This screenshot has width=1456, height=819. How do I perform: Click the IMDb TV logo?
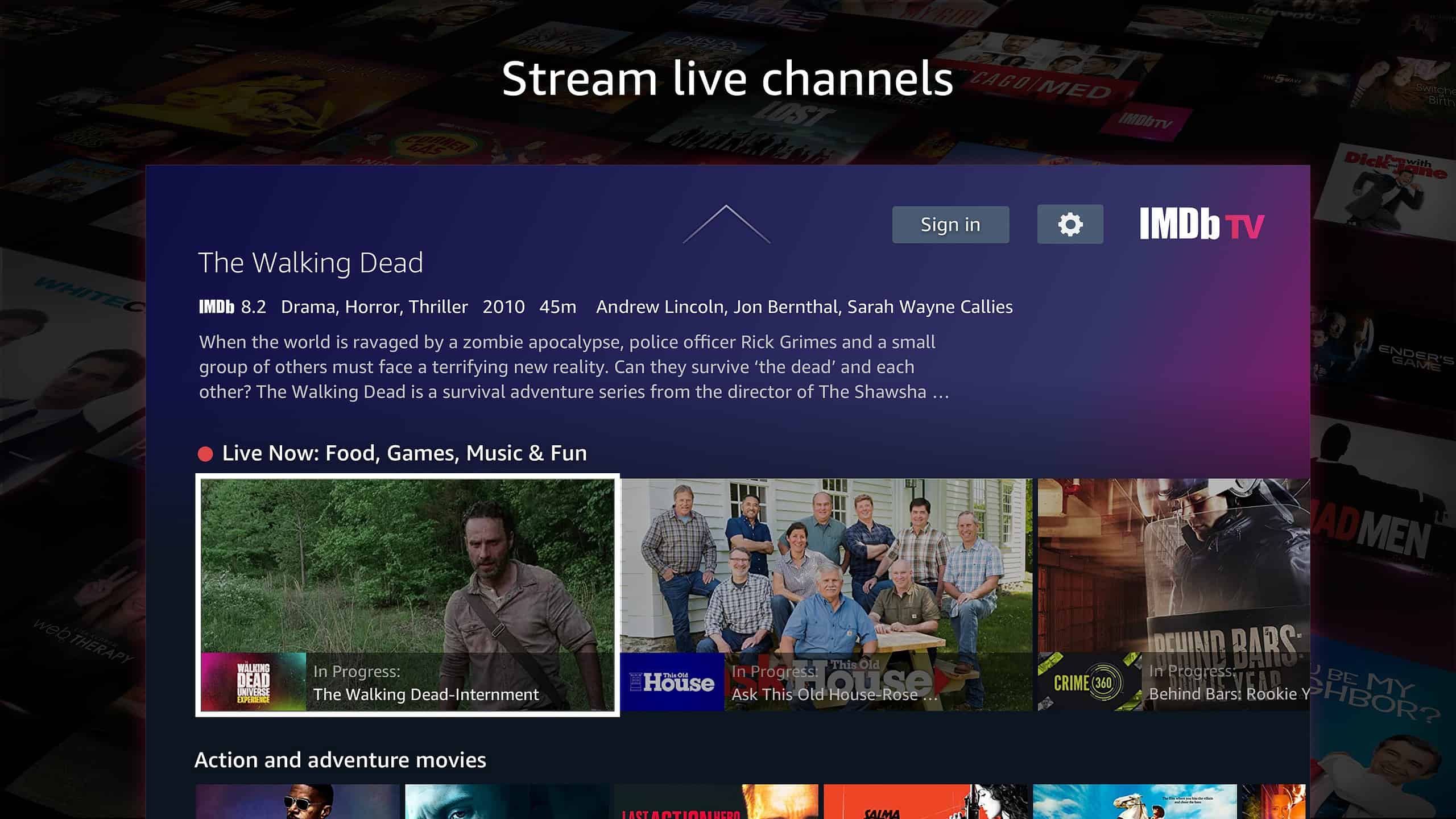click(1202, 226)
